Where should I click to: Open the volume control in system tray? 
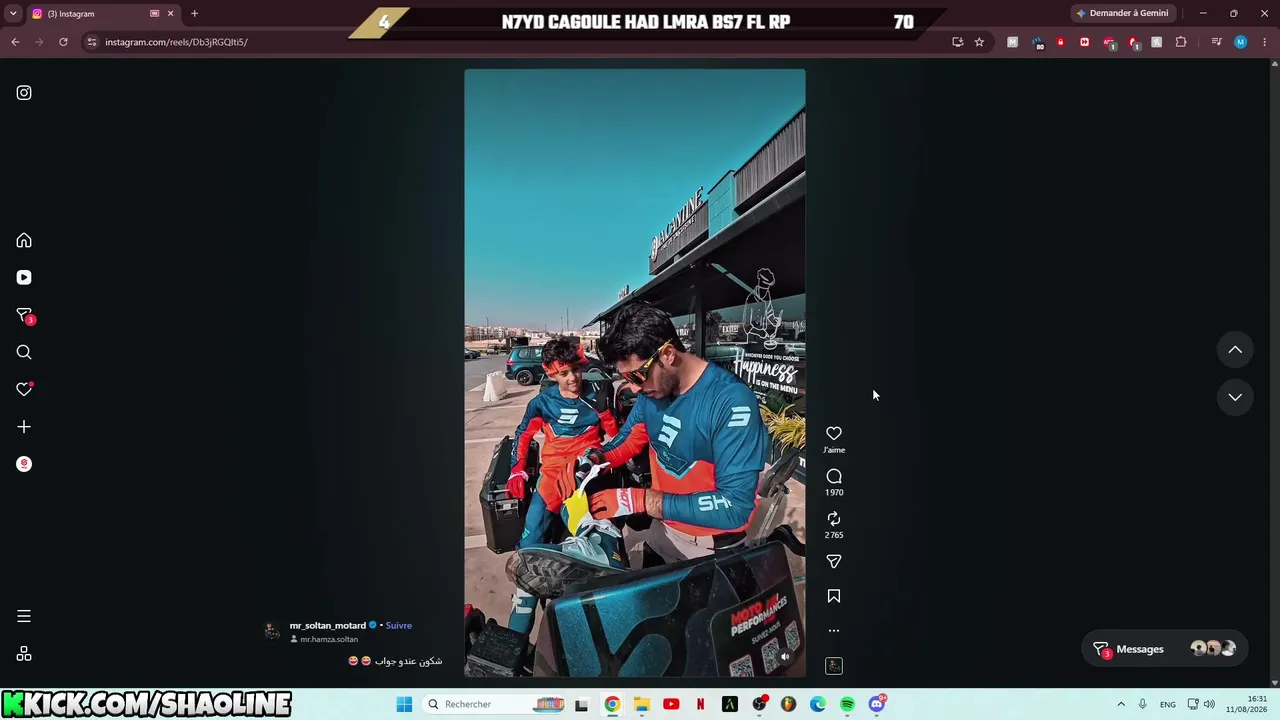1209,704
